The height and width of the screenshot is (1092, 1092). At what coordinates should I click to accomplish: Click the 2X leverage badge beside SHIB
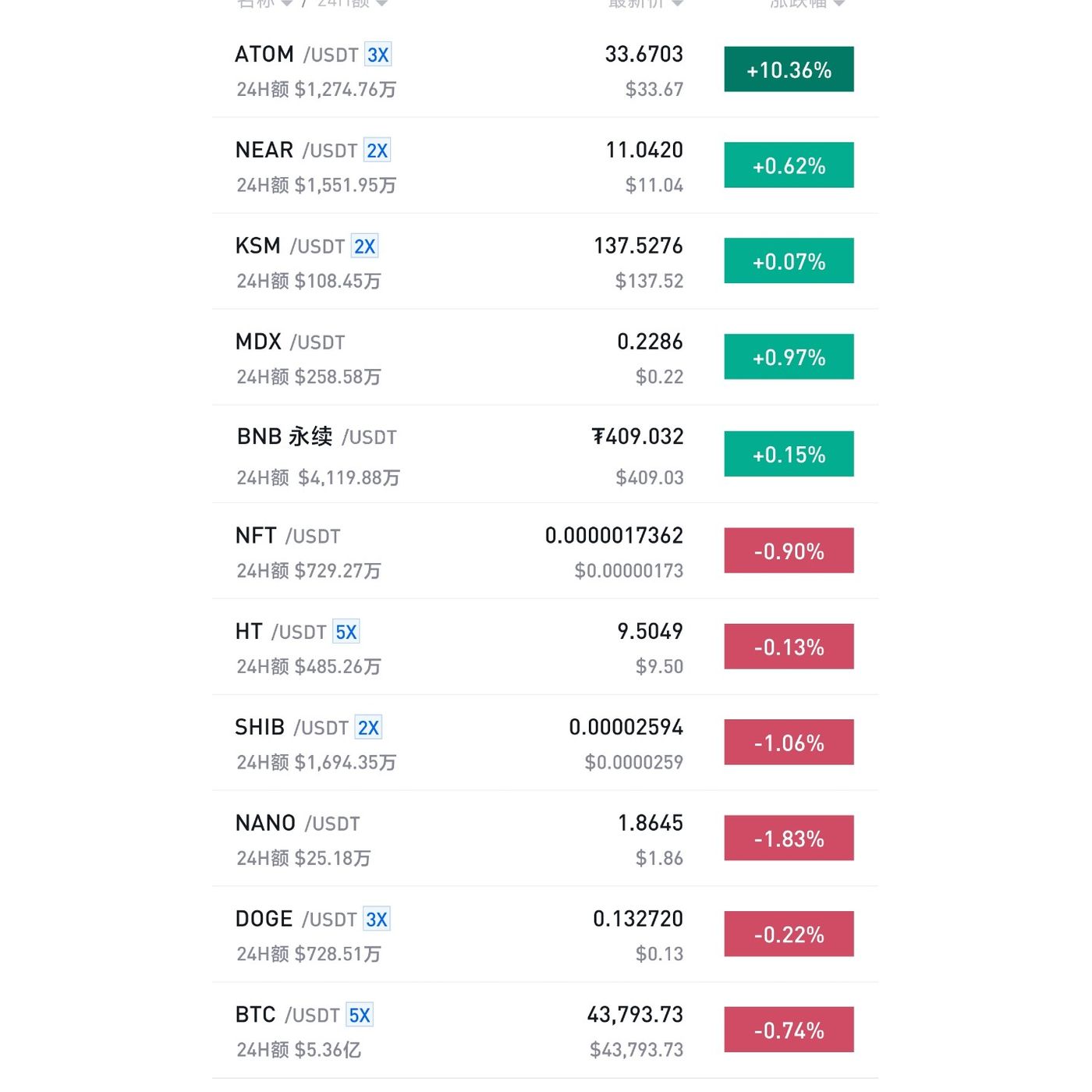coord(368,728)
